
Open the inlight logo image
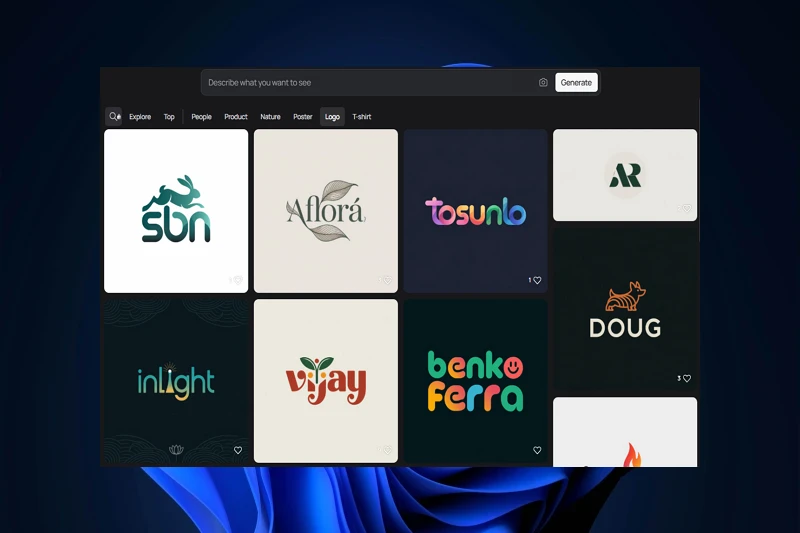[x=176, y=382]
